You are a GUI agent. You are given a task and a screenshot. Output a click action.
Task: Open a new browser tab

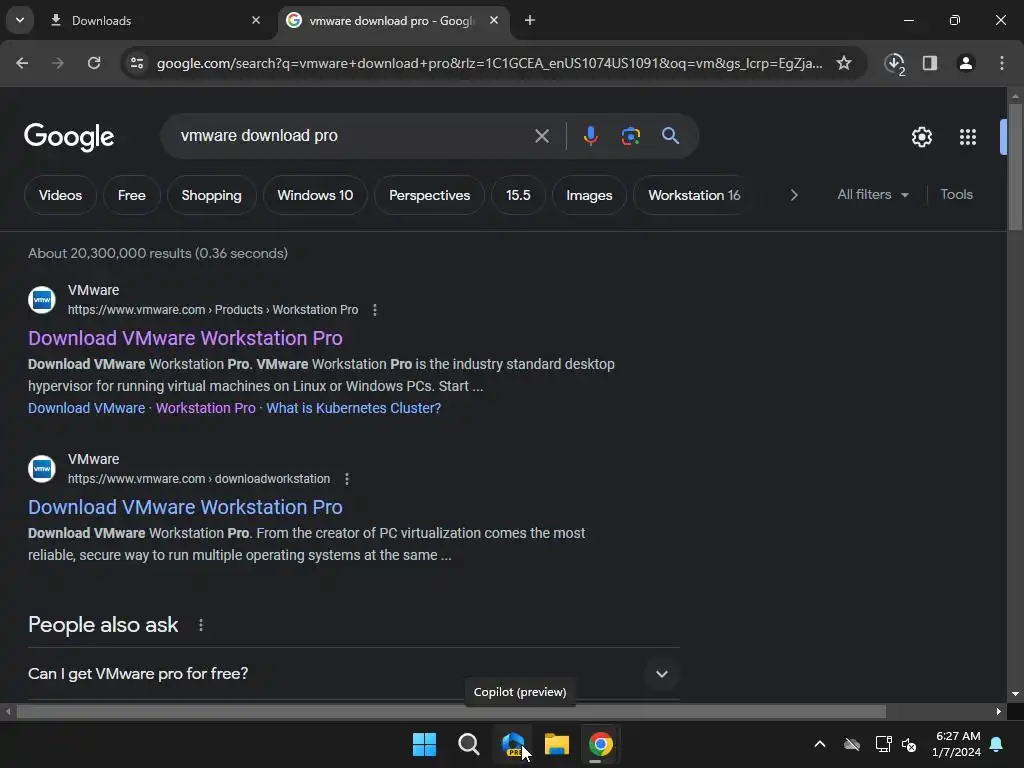[530, 20]
